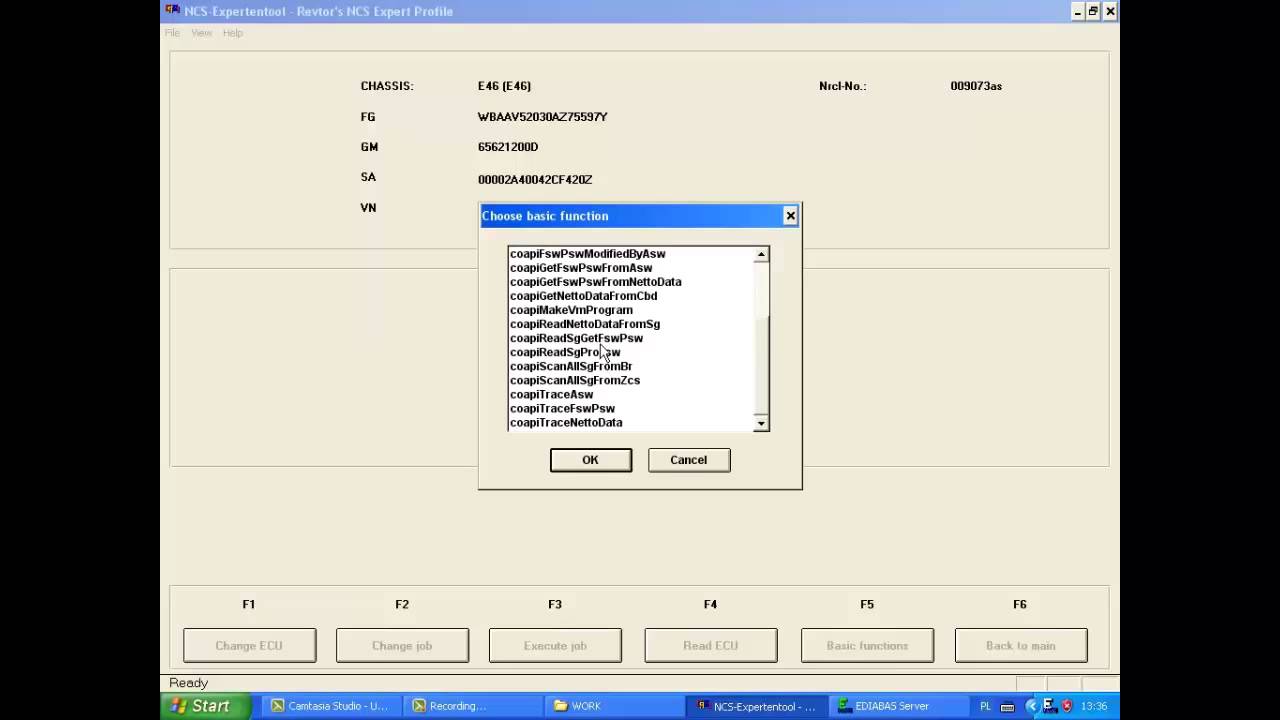Open the File menu
Viewport: 1280px width, 720px height.
[172, 33]
